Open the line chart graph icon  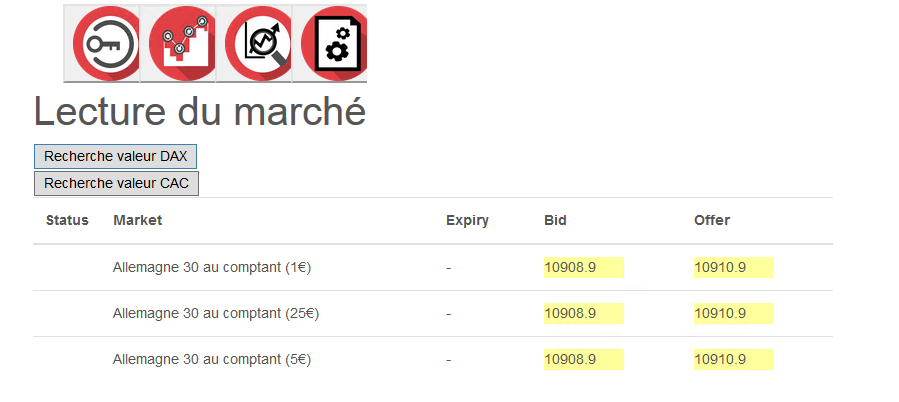point(178,43)
